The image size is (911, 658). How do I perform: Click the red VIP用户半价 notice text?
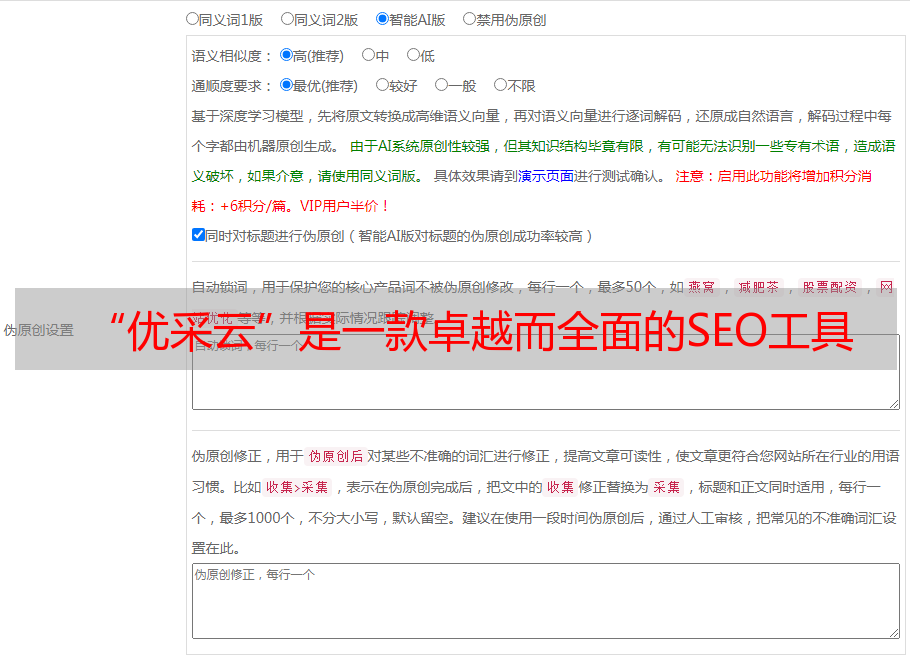344,206
